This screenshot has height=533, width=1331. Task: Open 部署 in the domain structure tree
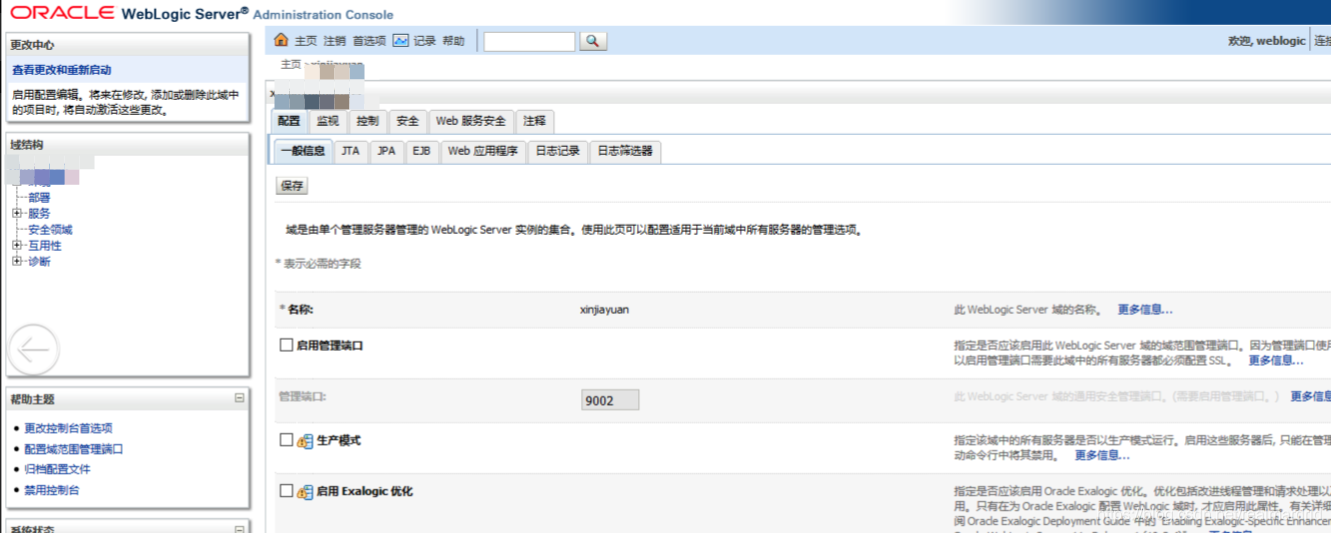pos(39,197)
